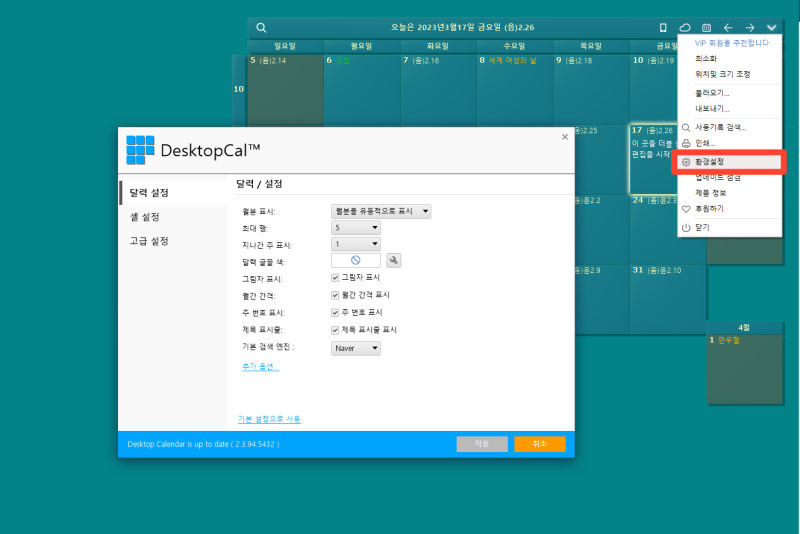Open the 지나간 주 표시 dropdown showing 1
Viewport: 800px width, 534px height.
click(356, 244)
